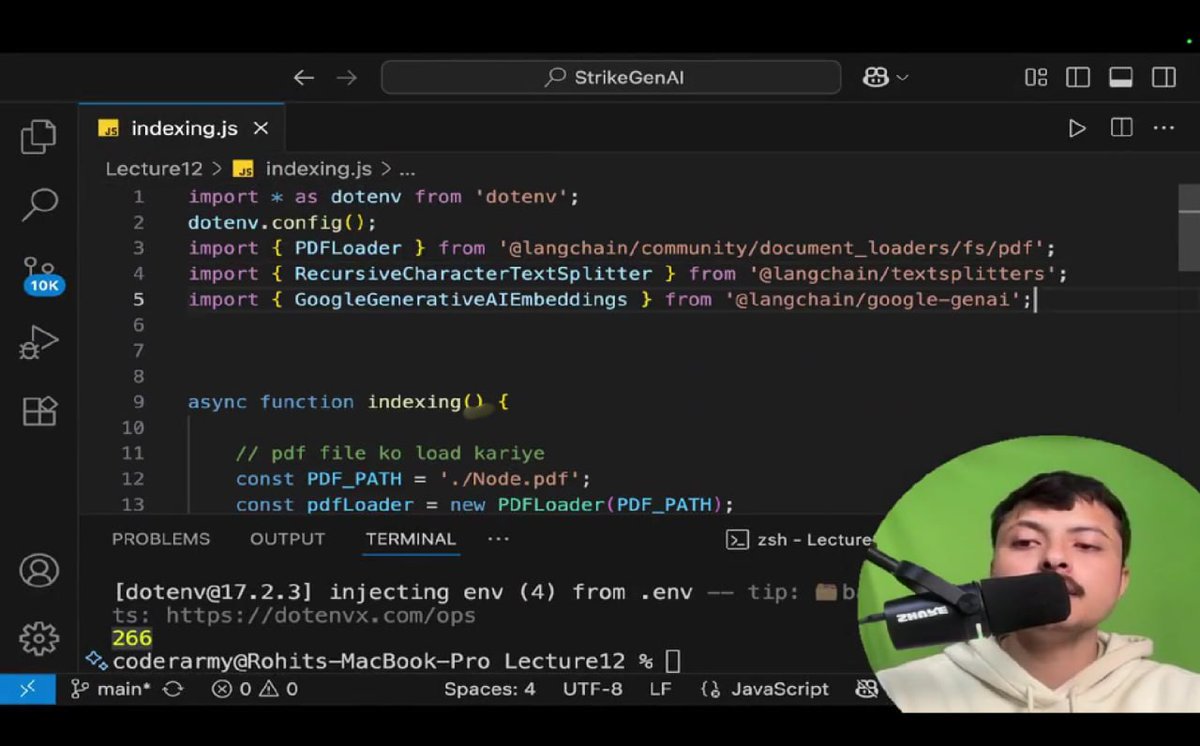Expand the Copilot menu chevron
The height and width of the screenshot is (746, 1200).
point(902,77)
